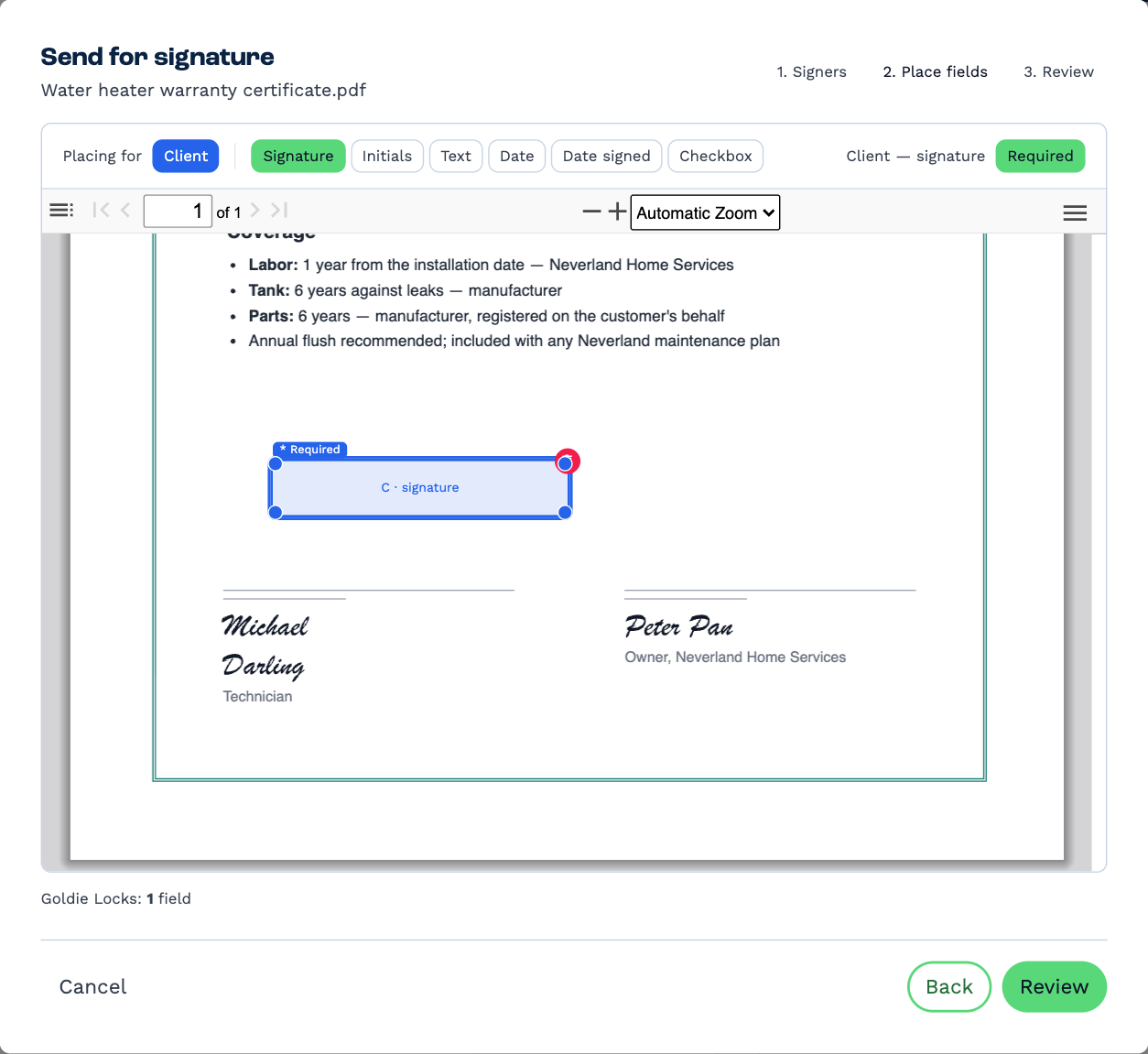Go to next page arrow
The height and width of the screenshot is (1054, 1148).
coord(255,211)
